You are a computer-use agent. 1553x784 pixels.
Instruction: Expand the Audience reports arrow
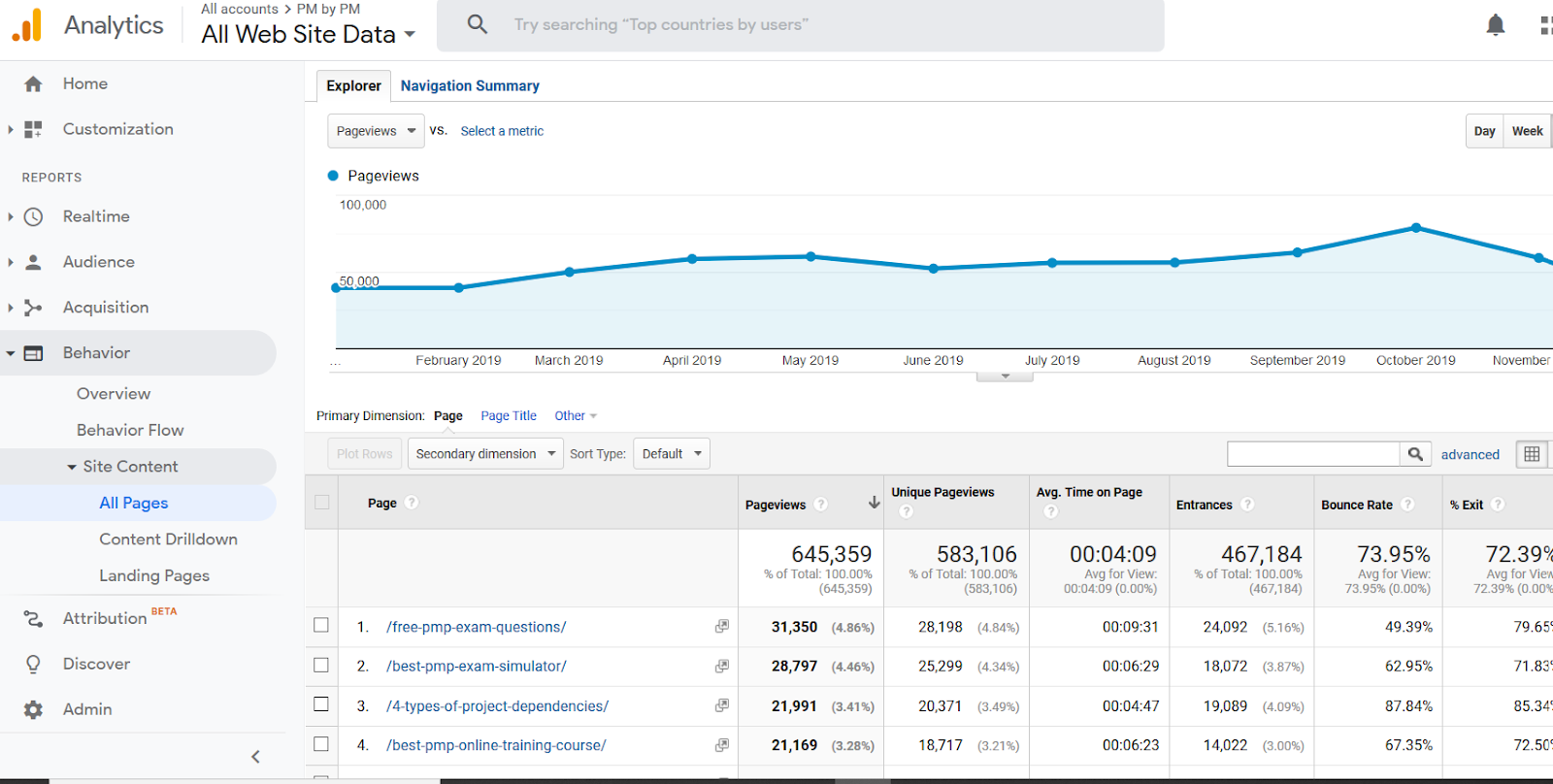(x=11, y=262)
